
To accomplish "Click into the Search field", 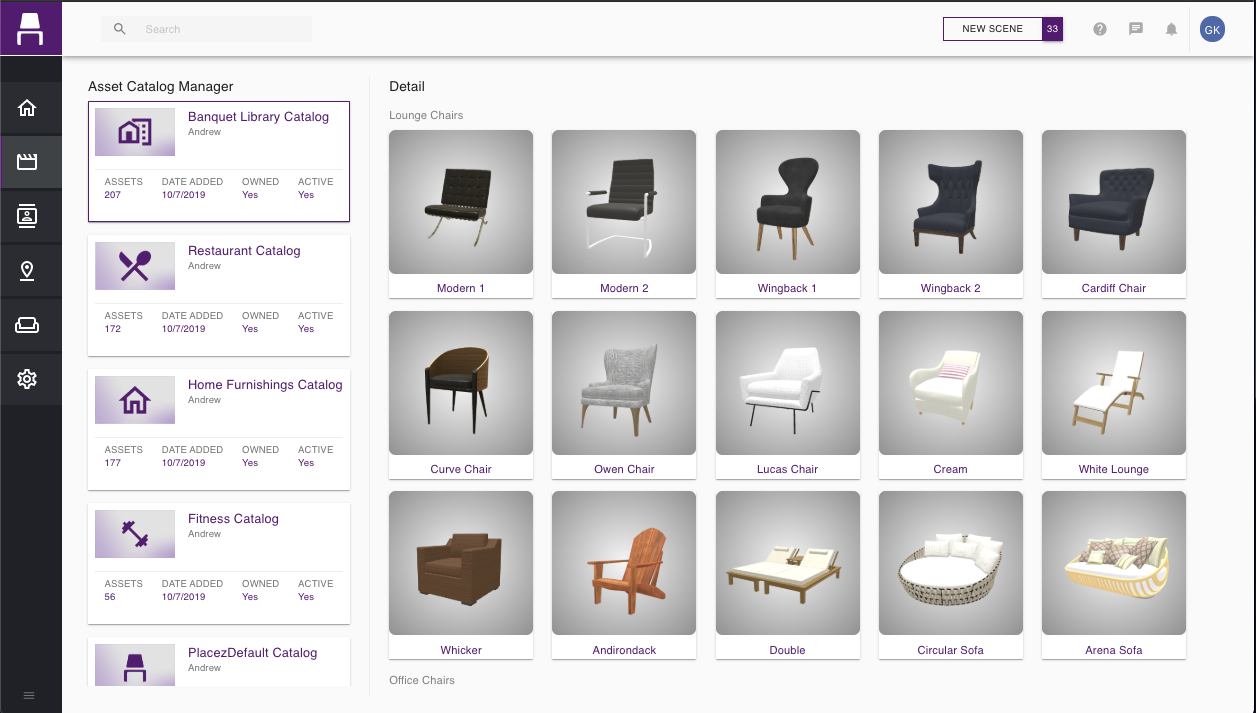I will point(206,29).
